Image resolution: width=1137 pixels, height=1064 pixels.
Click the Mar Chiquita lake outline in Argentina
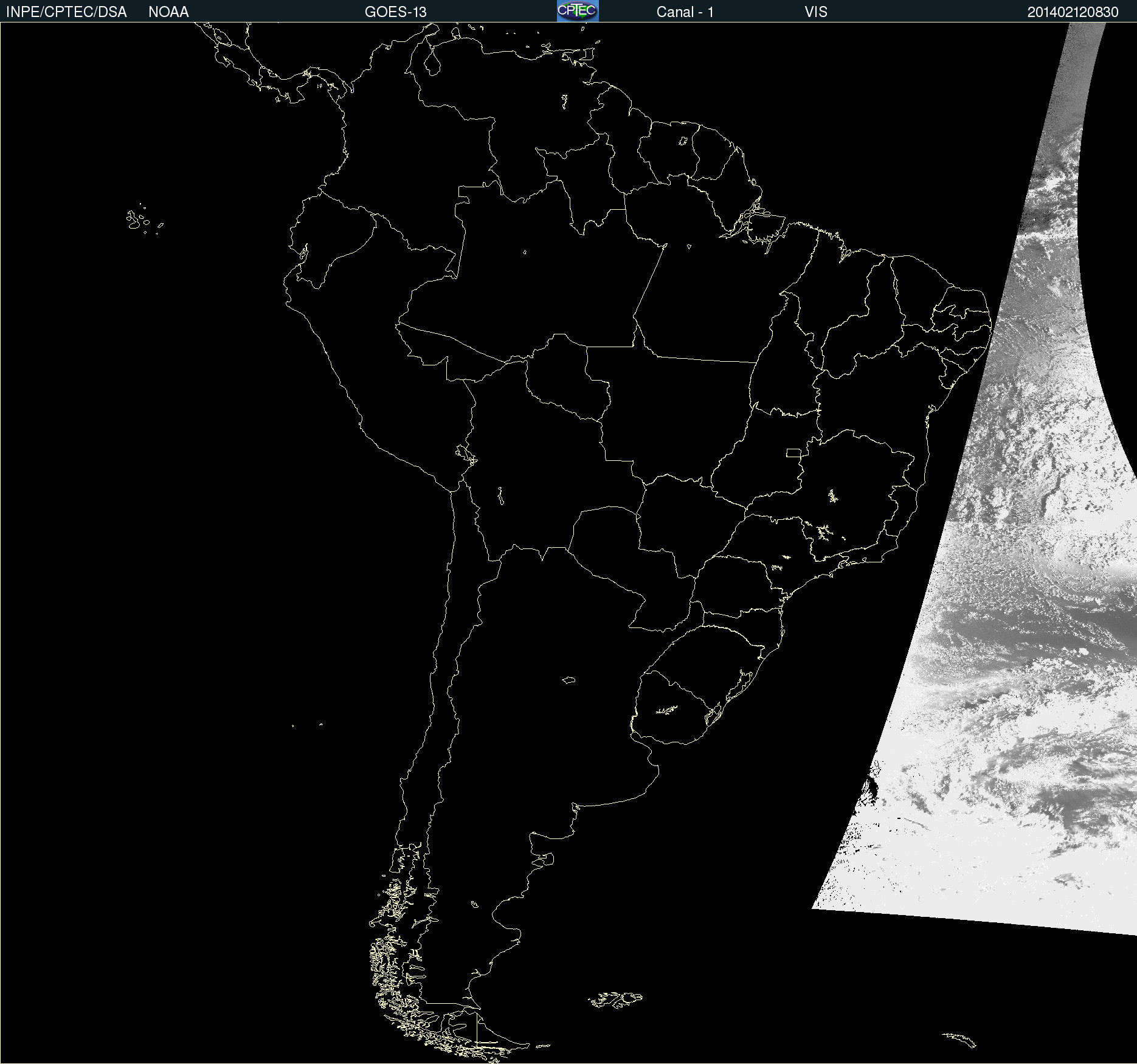point(568,680)
